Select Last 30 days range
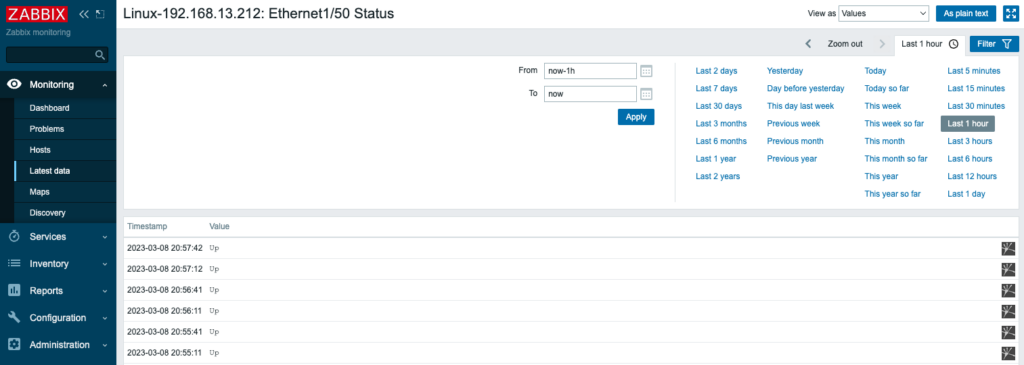 pos(719,106)
